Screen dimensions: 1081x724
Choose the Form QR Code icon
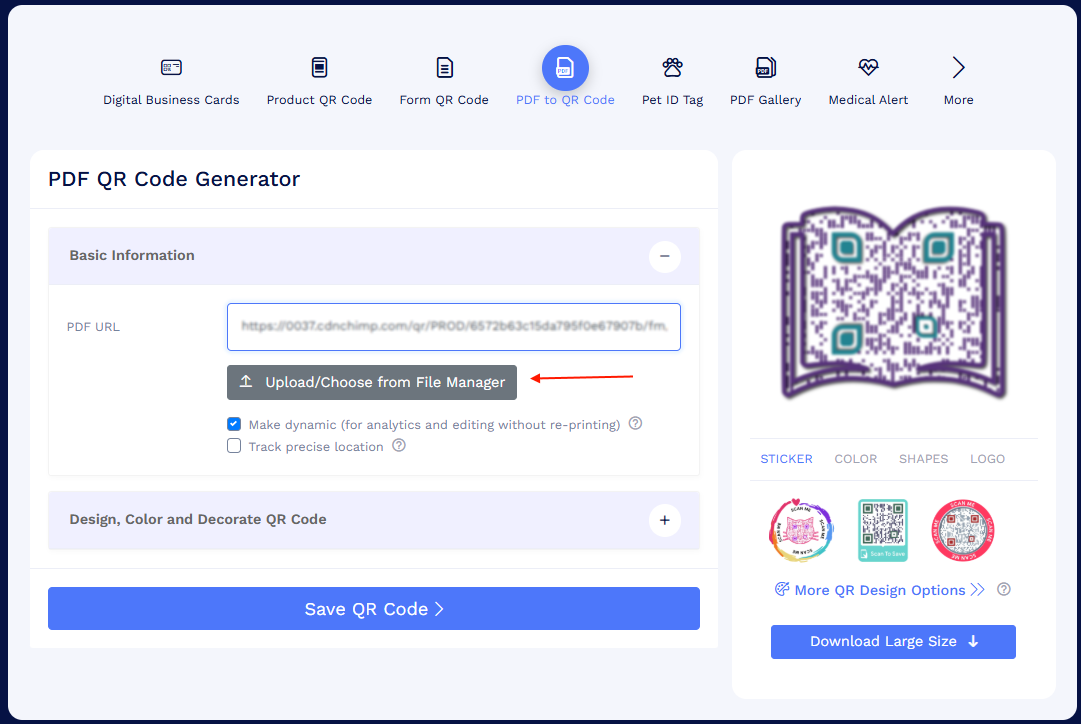445,68
